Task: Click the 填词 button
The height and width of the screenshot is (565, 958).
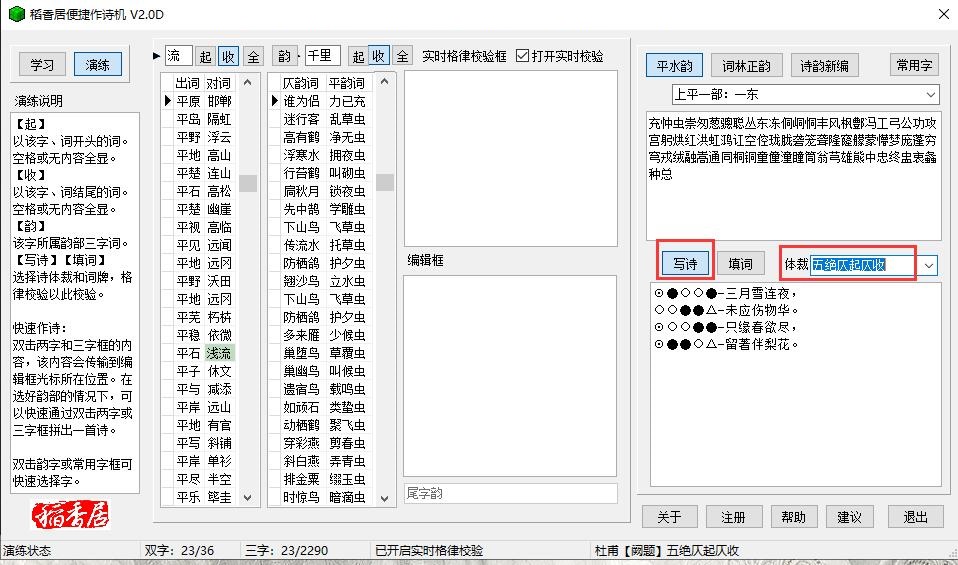Action: [x=740, y=264]
